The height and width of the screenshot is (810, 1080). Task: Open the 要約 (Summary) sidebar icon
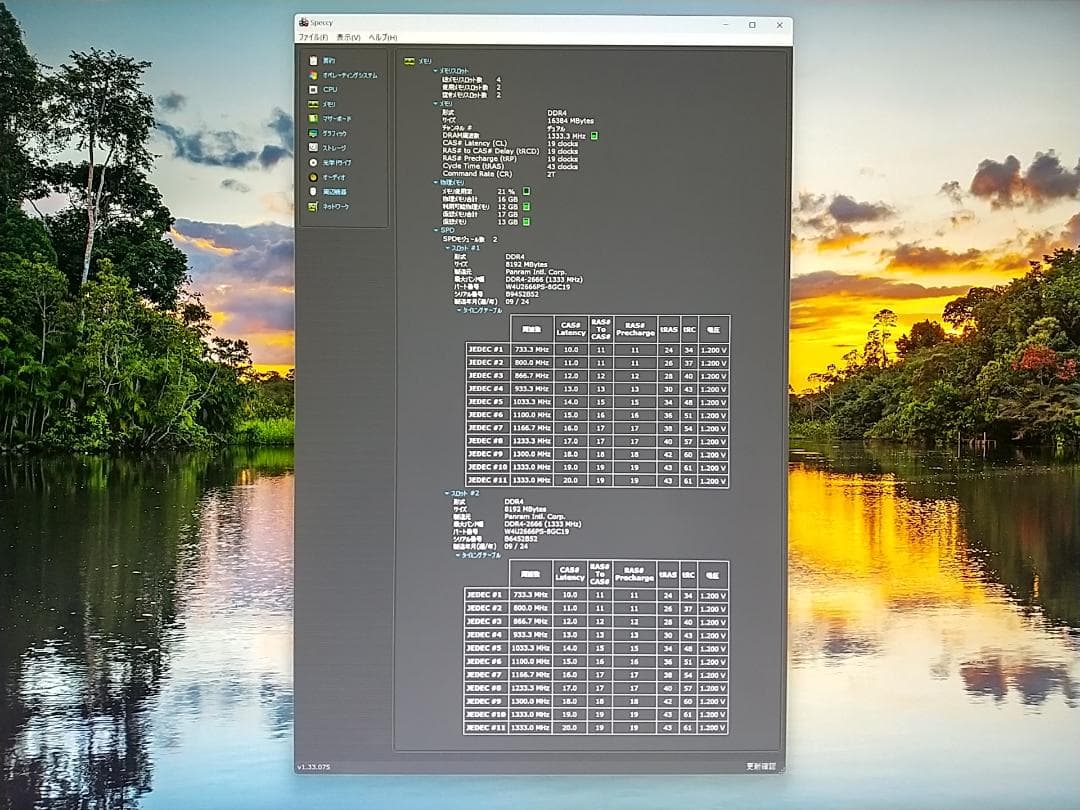point(314,61)
